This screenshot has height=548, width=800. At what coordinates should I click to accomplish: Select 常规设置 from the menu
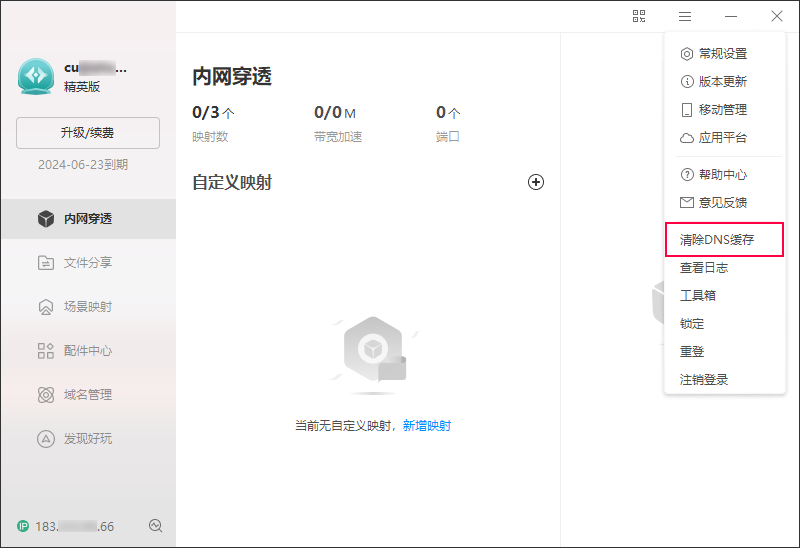pos(722,54)
